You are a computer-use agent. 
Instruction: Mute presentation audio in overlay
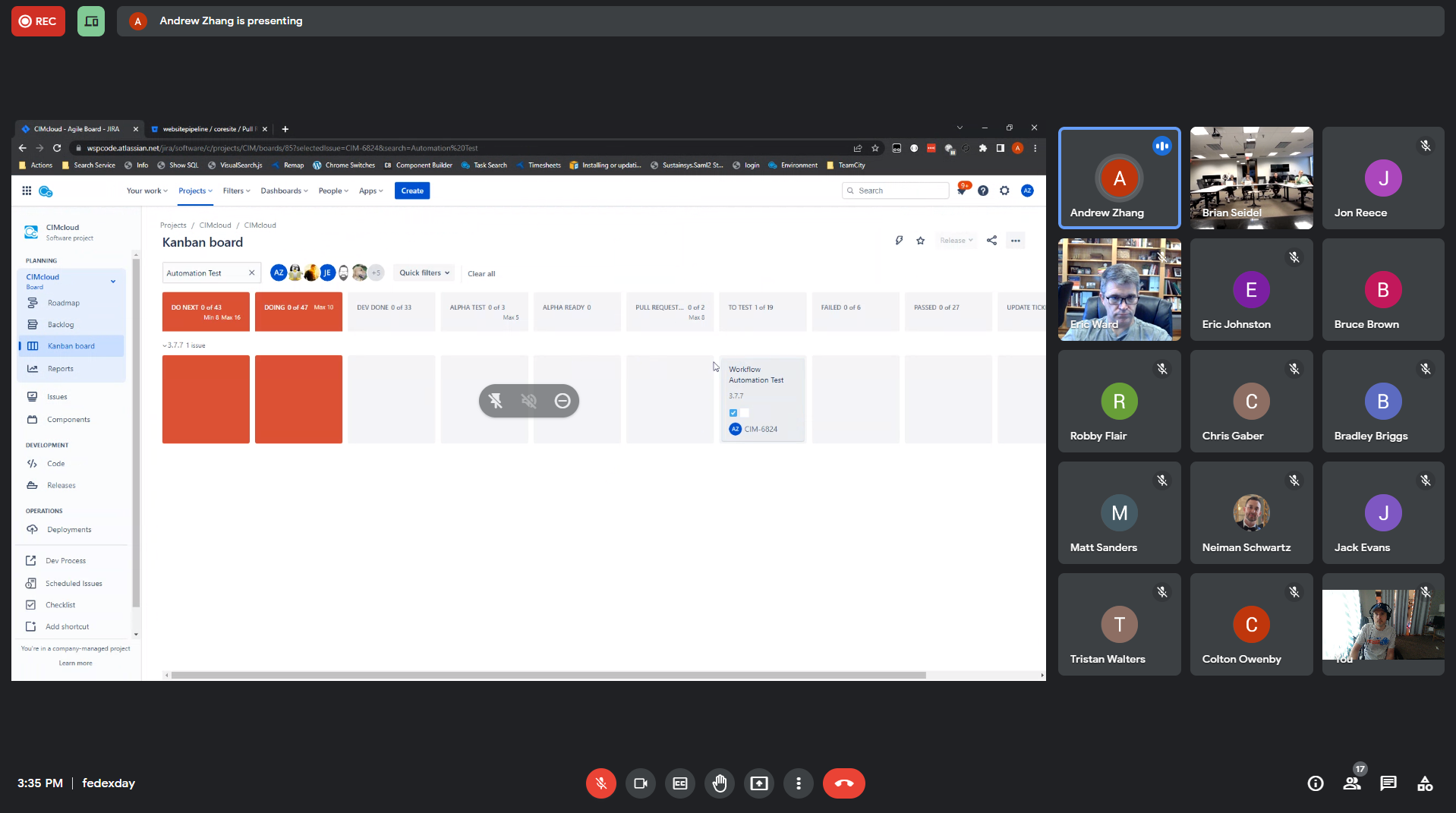click(528, 401)
